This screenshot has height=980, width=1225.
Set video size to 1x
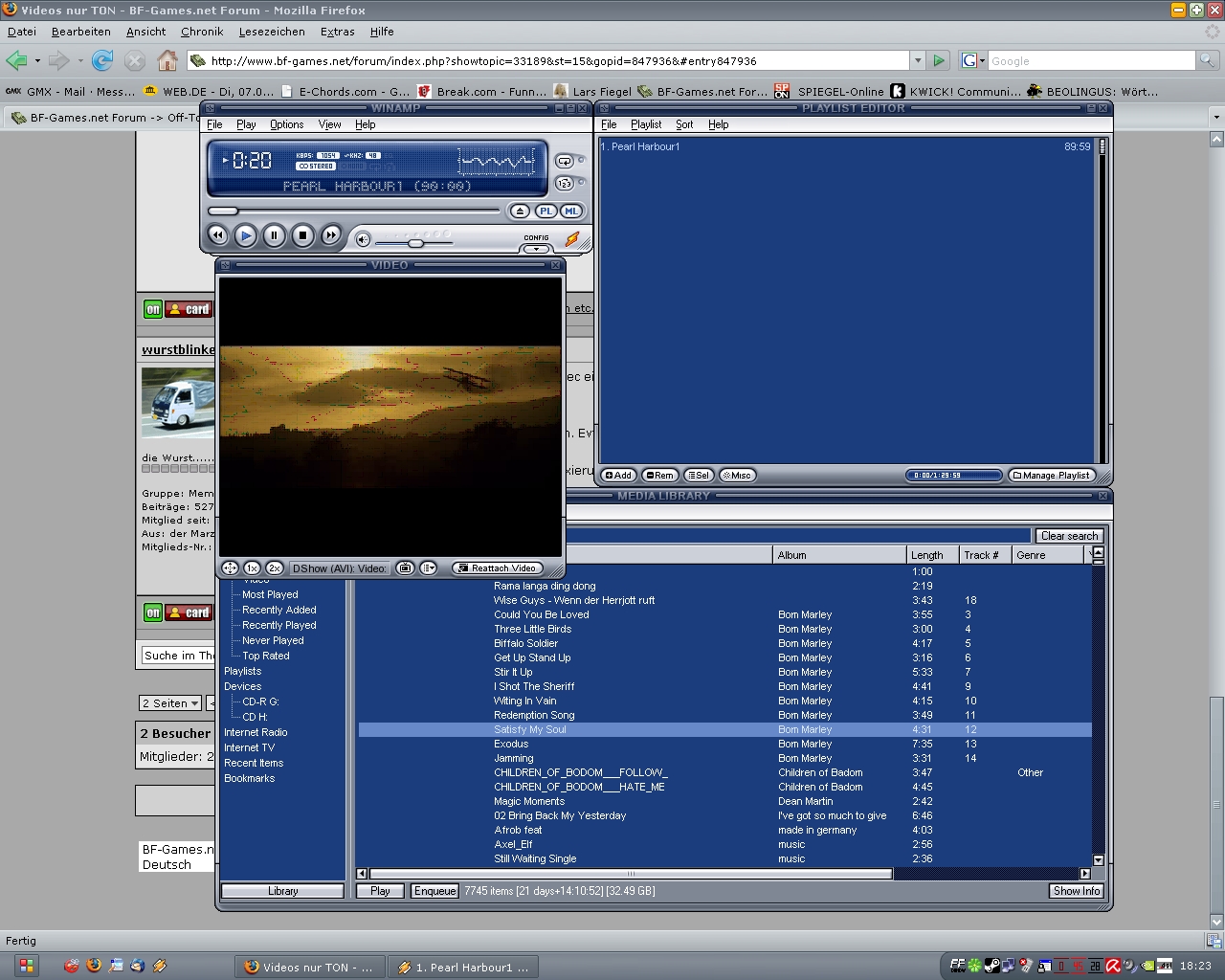tap(252, 568)
